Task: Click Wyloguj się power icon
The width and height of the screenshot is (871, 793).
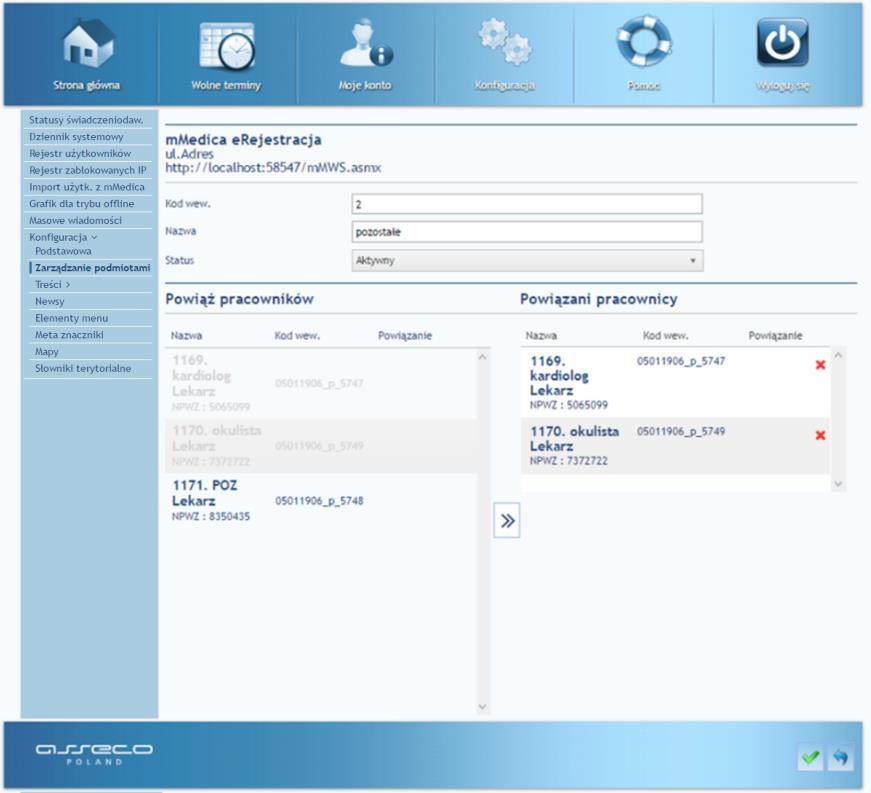Action: coord(782,42)
